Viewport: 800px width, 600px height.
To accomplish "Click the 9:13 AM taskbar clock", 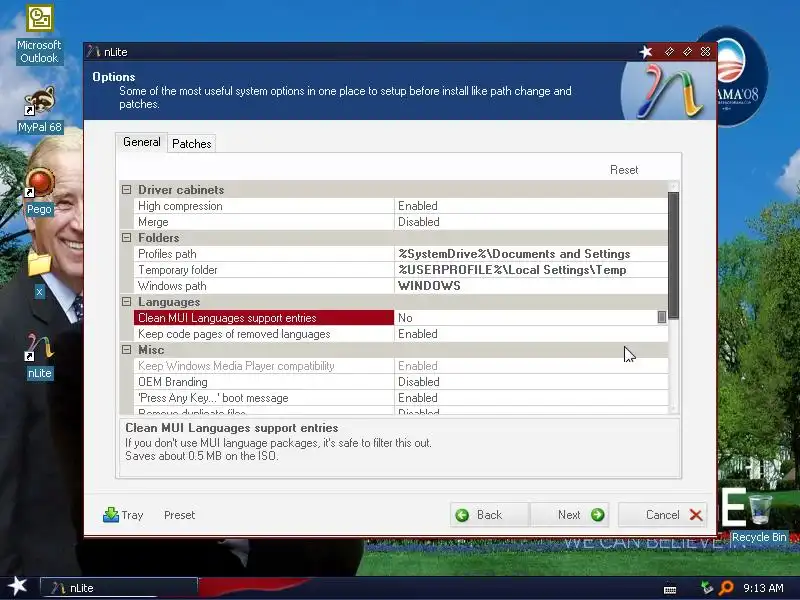I will [763, 588].
